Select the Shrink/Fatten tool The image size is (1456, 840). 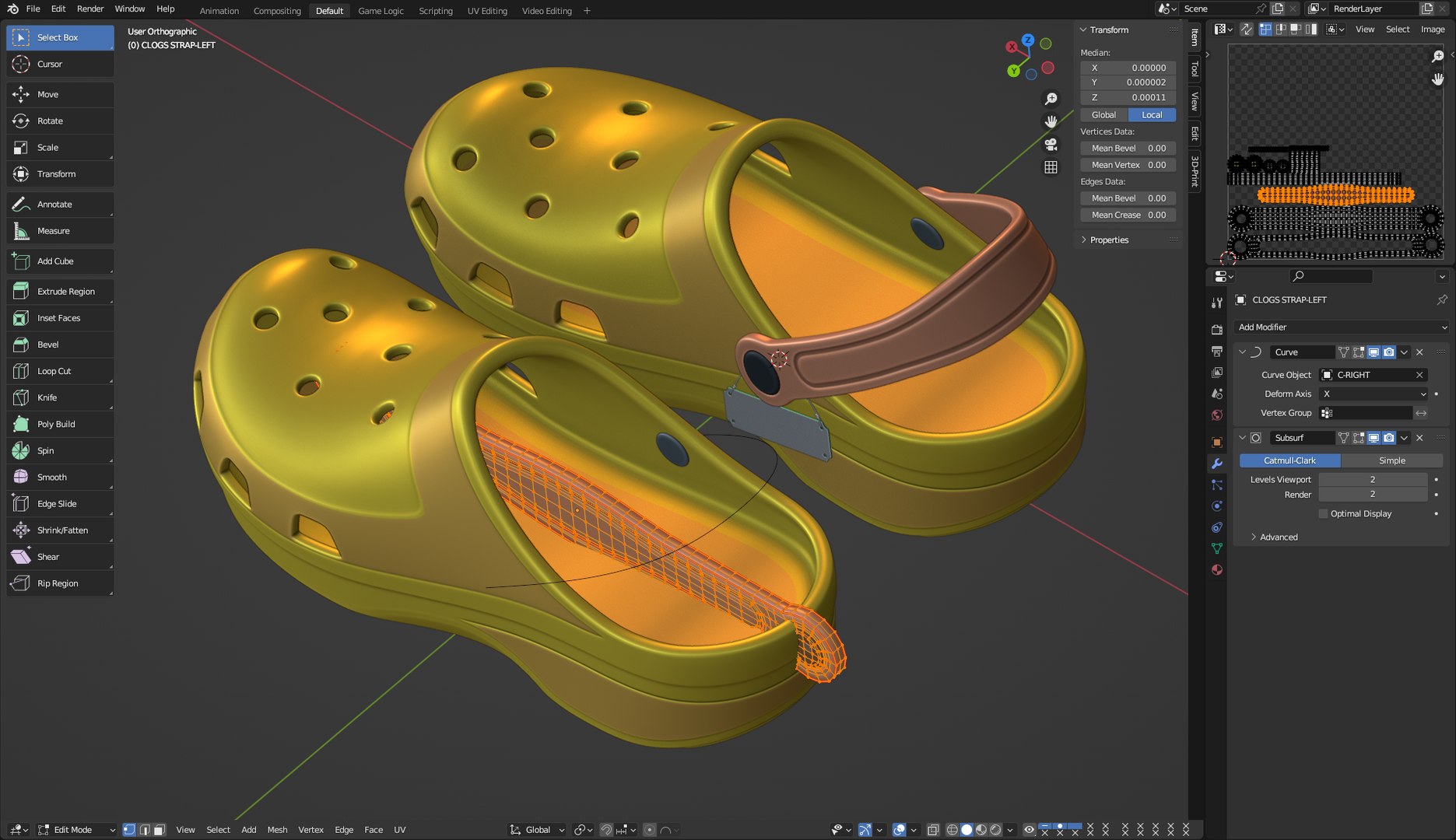pos(60,530)
